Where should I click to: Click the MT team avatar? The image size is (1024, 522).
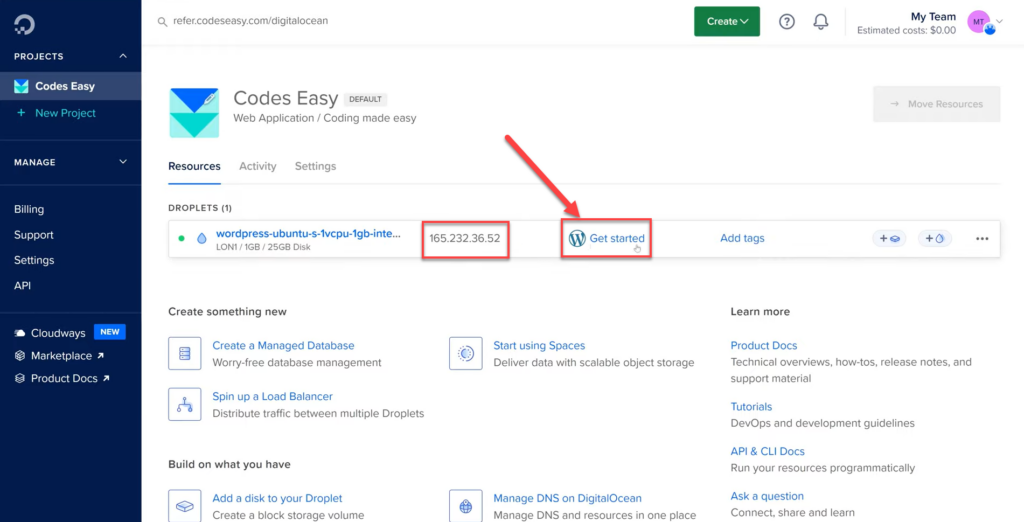click(979, 22)
